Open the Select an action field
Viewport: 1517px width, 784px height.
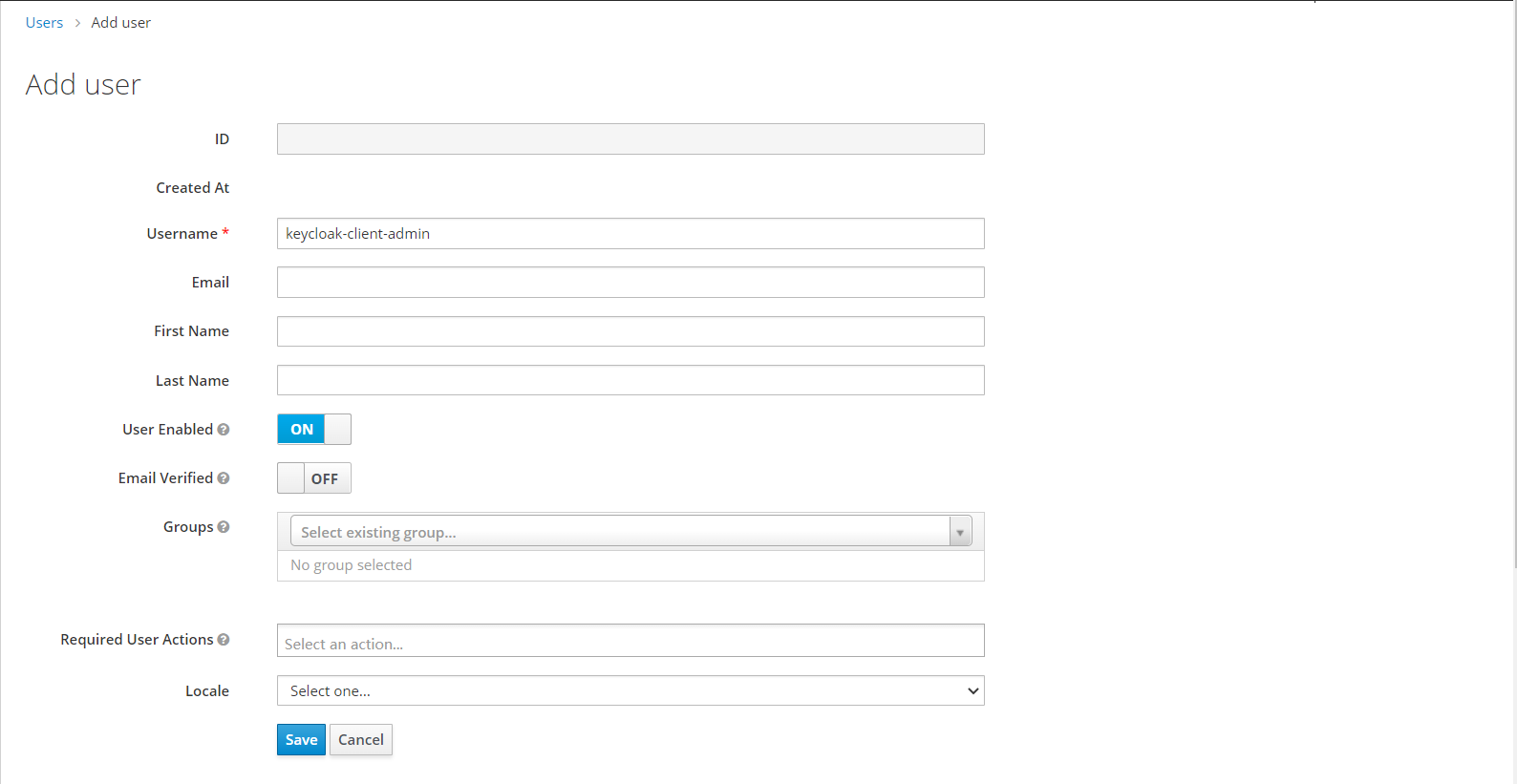[630, 641]
